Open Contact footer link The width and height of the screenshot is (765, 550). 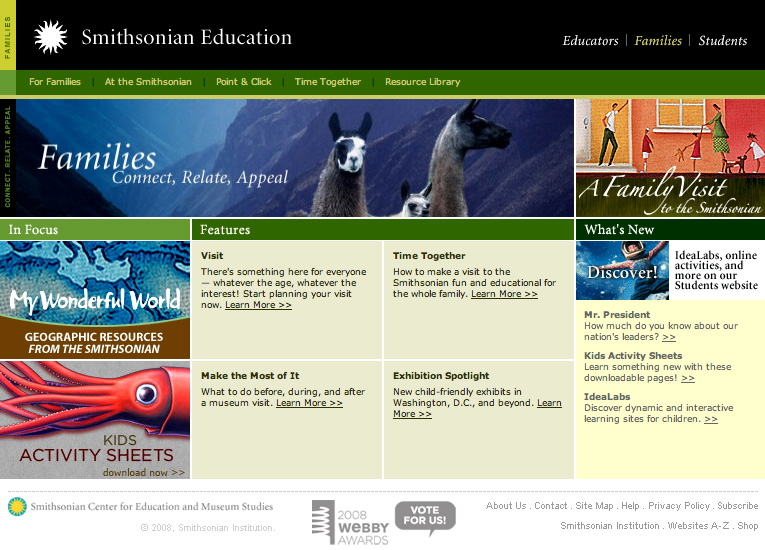[x=550, y=506]
